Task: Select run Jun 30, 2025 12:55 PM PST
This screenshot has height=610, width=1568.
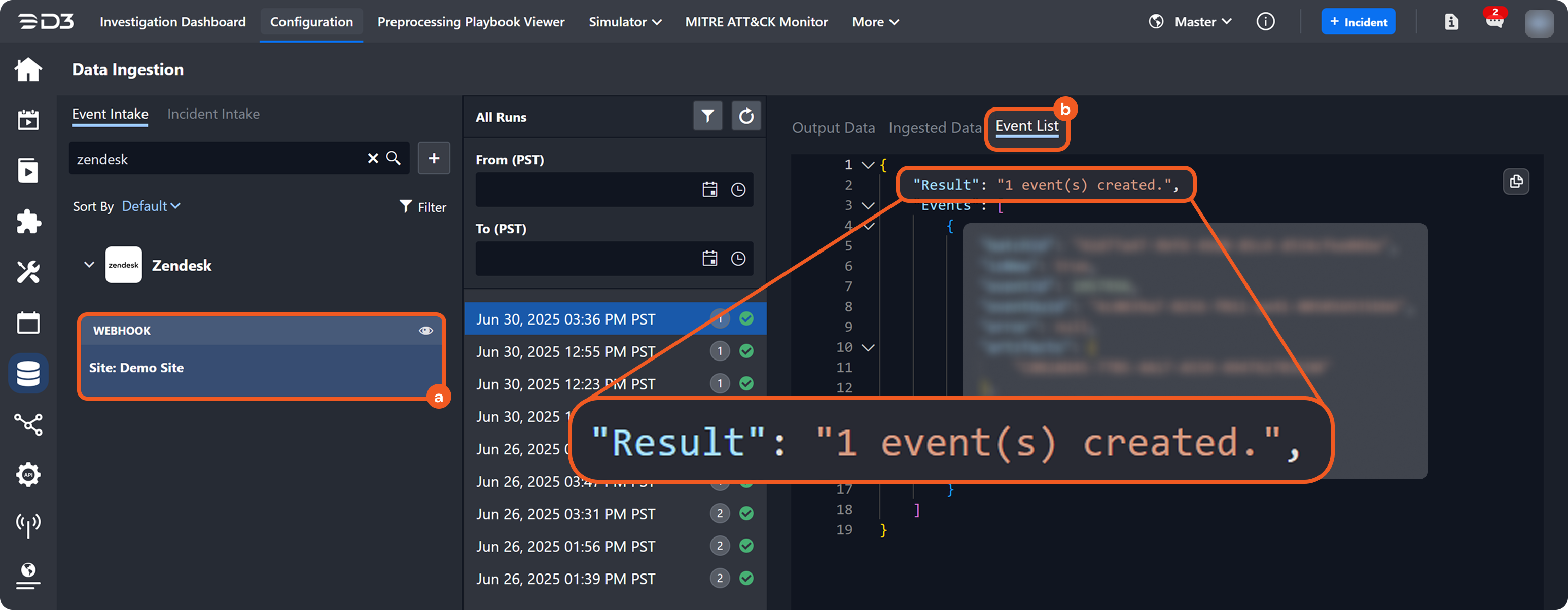Action: [615, 351]
